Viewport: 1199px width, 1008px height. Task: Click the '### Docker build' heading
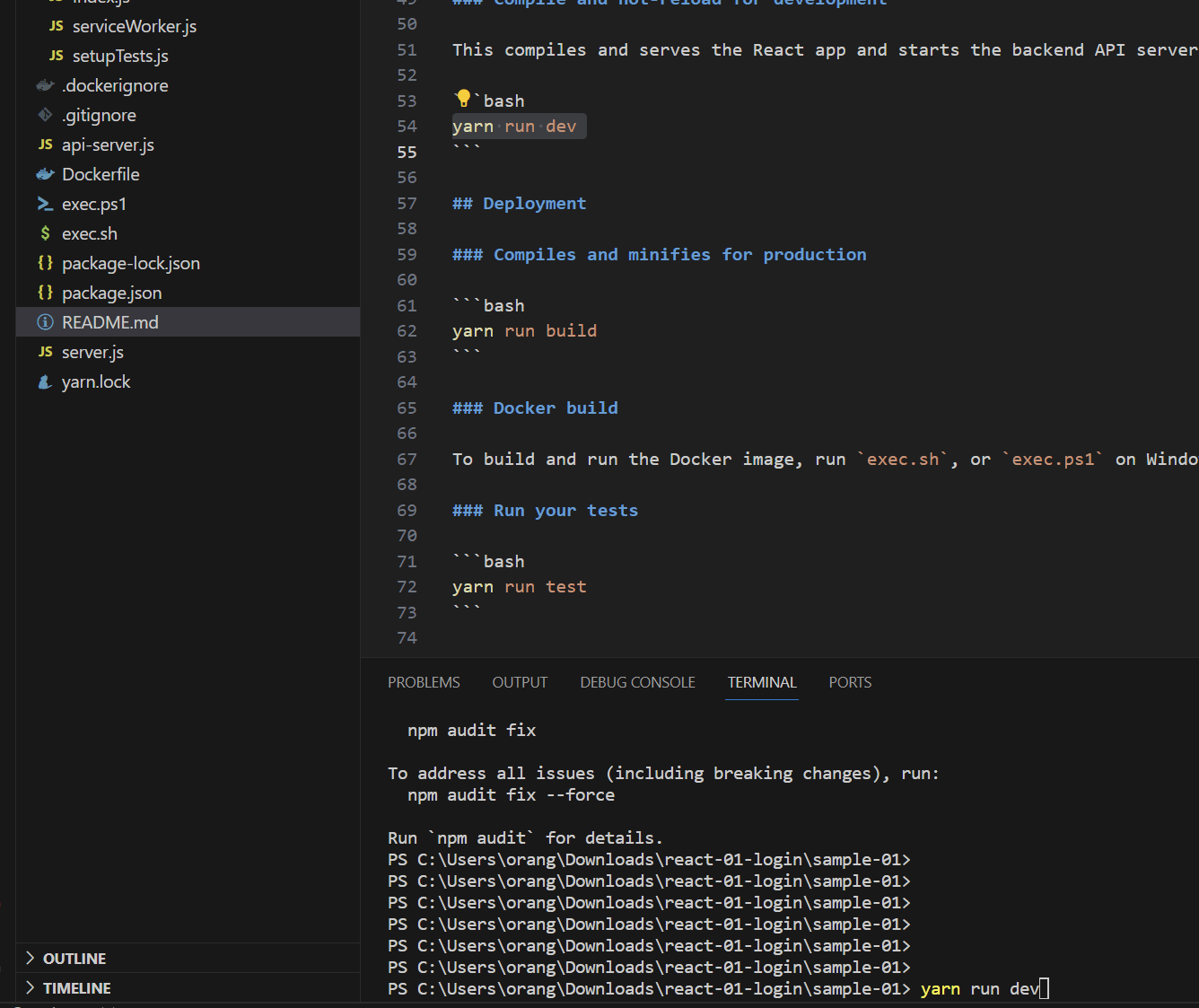coord(535,408)
